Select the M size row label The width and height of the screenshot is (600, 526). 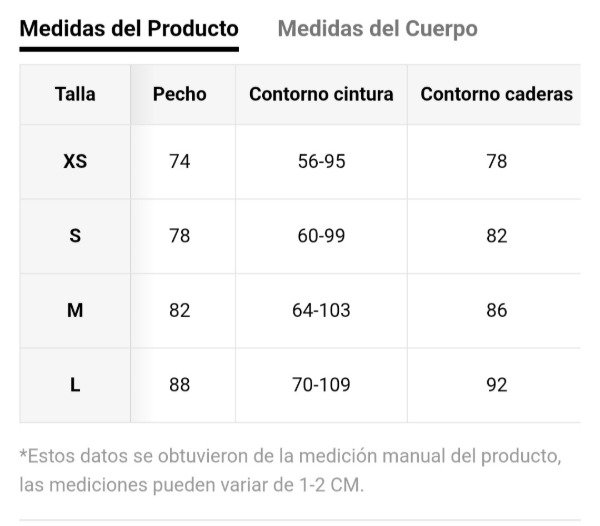tap(75, 310)
